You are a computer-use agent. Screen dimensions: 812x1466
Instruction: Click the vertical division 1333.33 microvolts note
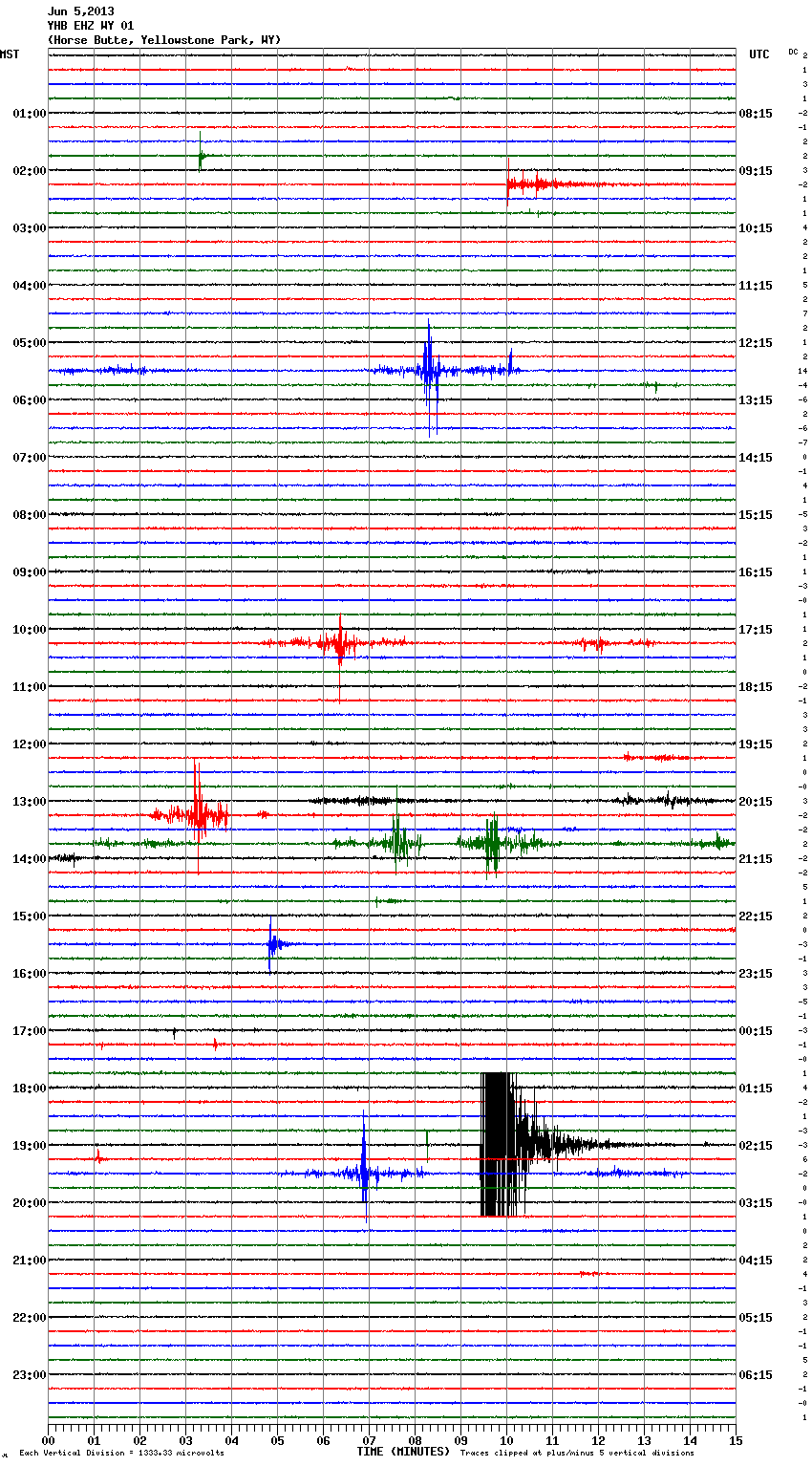click(x=121, y=1454)
